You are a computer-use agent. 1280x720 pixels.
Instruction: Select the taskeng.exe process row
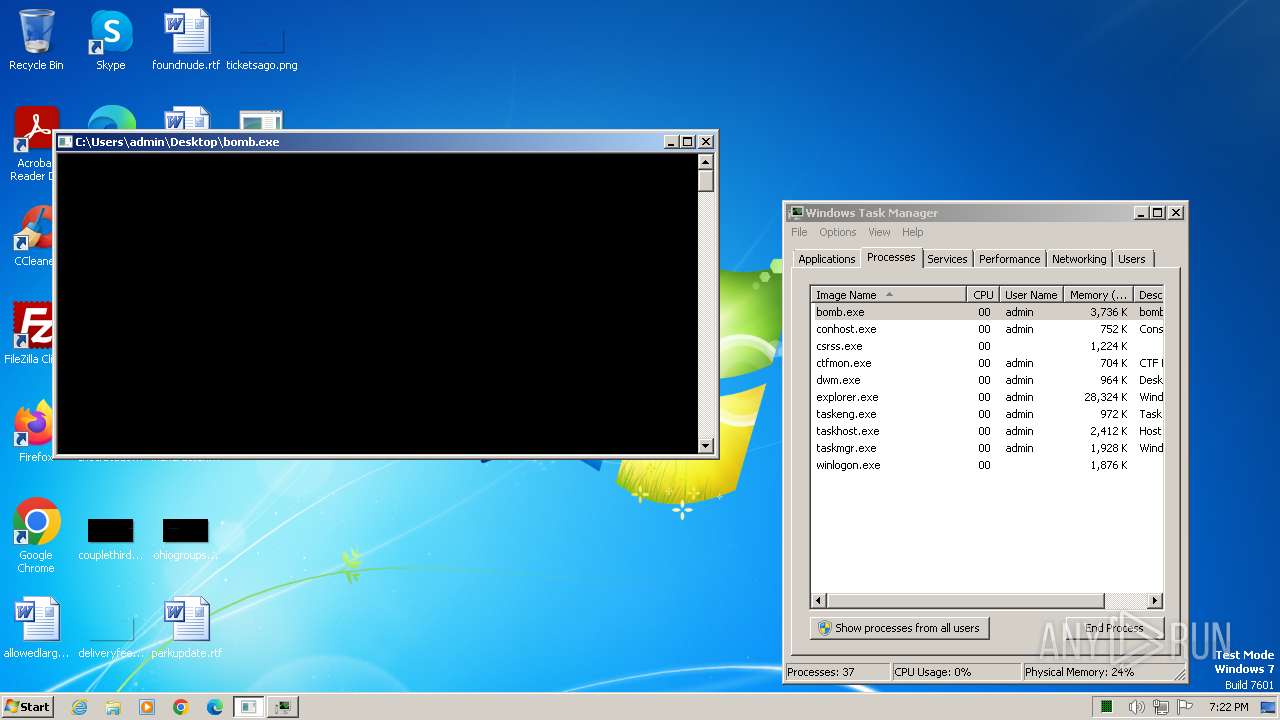(x=987, y=414)
